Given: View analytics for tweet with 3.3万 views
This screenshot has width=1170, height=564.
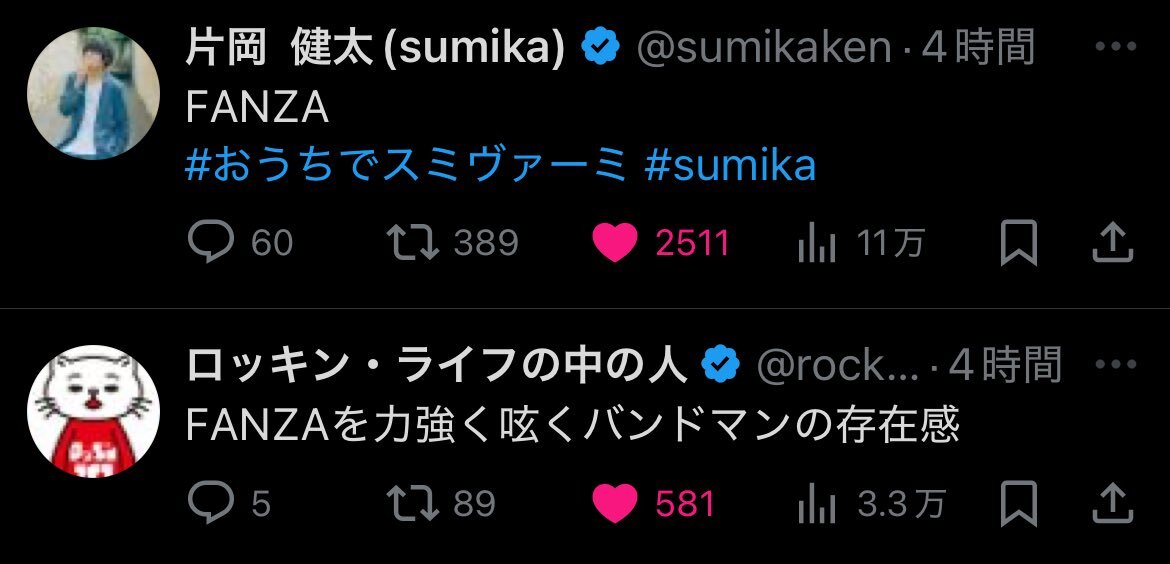Looking at the screenshot, I should [816, 504].
